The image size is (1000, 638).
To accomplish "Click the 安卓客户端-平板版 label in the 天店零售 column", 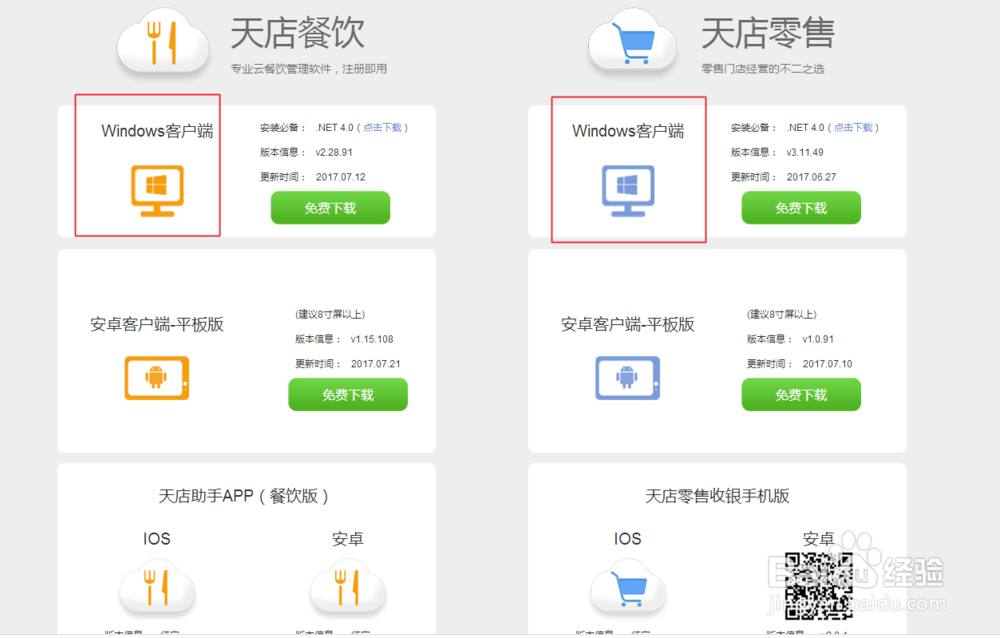I will tap(628, 324).
